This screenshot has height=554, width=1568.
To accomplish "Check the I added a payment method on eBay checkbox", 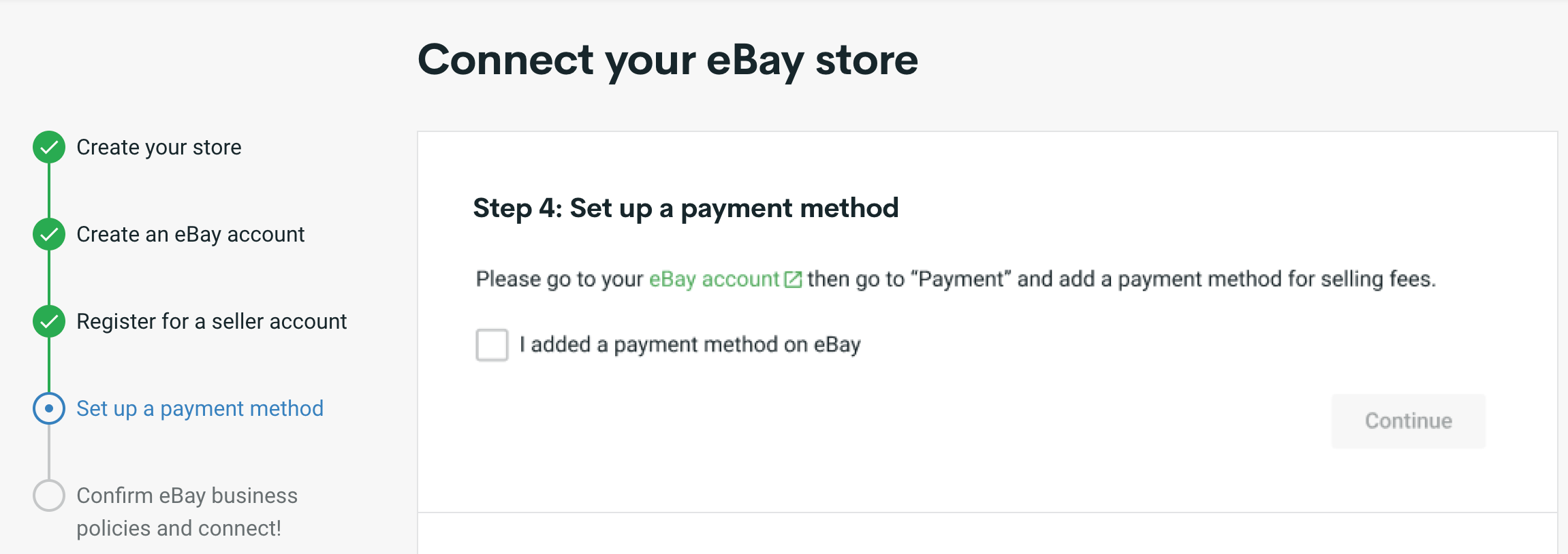I will pyautogui.click(x=491, y=345).
